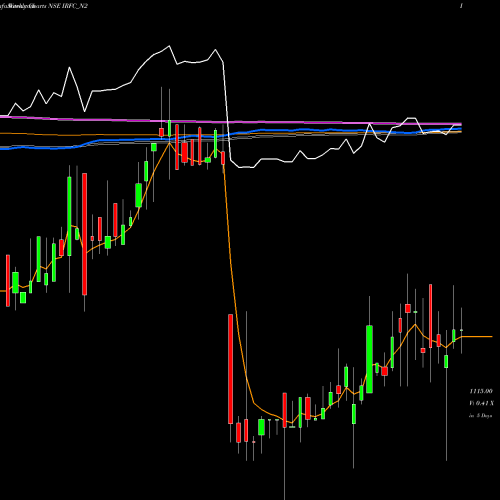Click the price label 1115.00
Viewport: 500px width, 500px height.
[481, 391]
